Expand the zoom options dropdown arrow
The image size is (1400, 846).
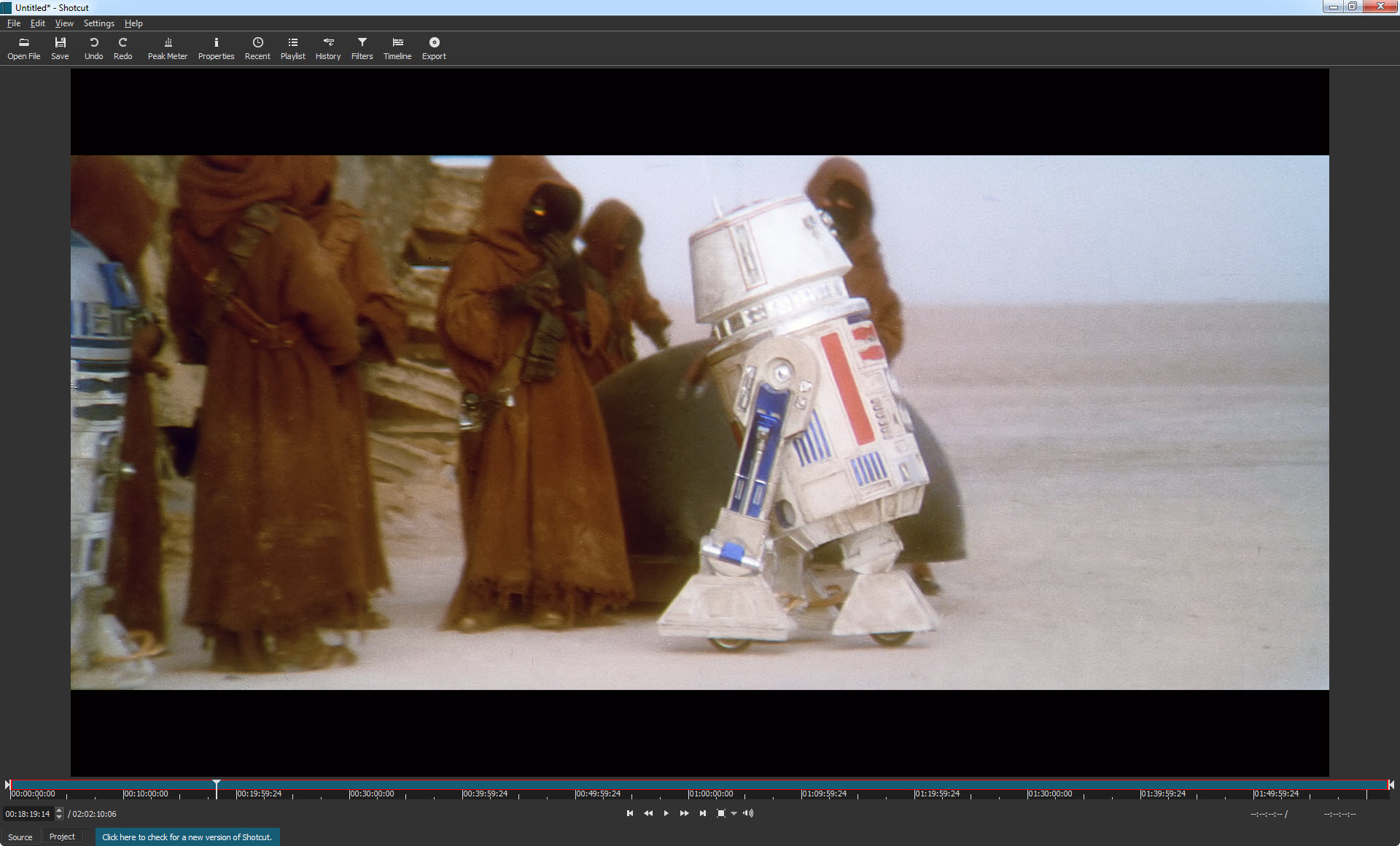734,813
